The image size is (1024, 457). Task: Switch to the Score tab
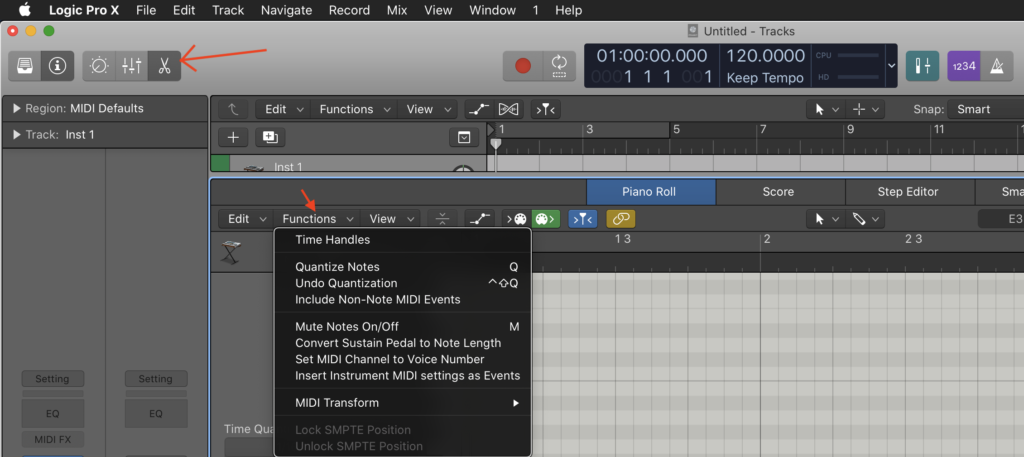pos(780,192)
